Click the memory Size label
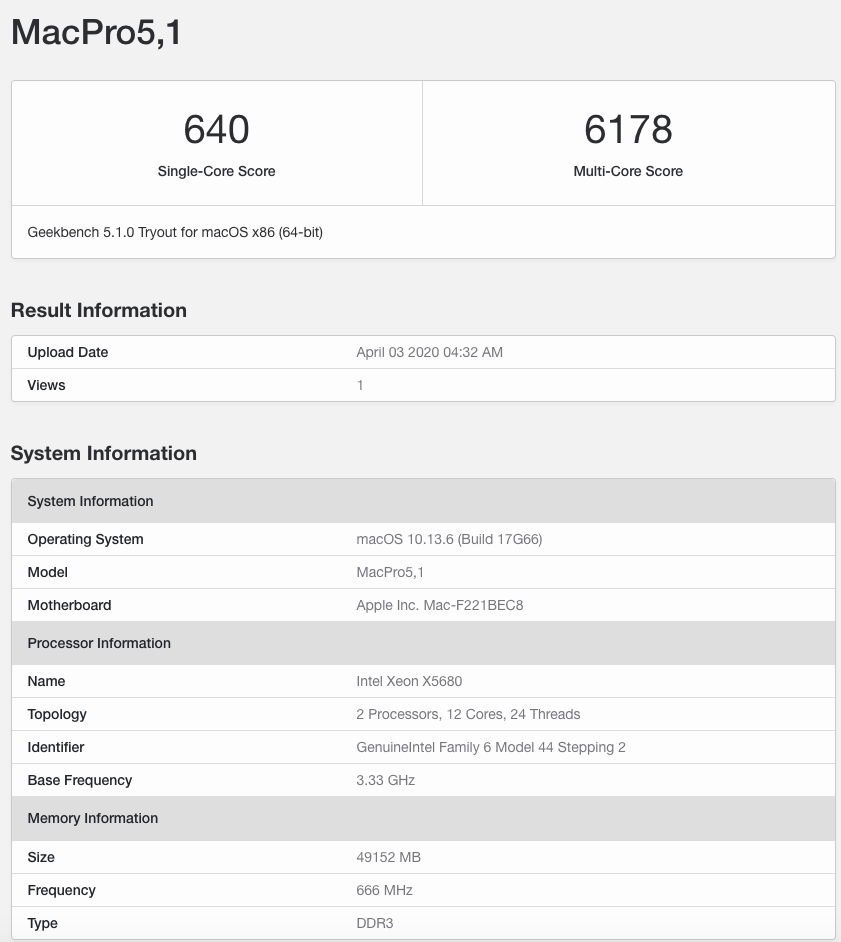 coord(41,857)
